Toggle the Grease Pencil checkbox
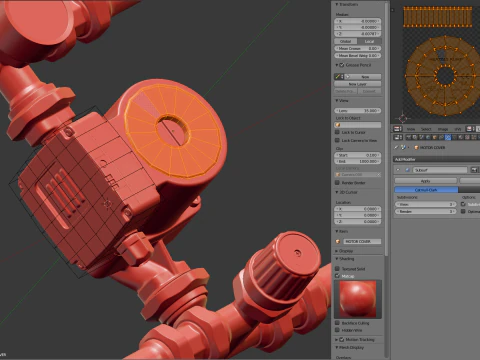This screenshot has height=360, width=480. tap(342, 65)
